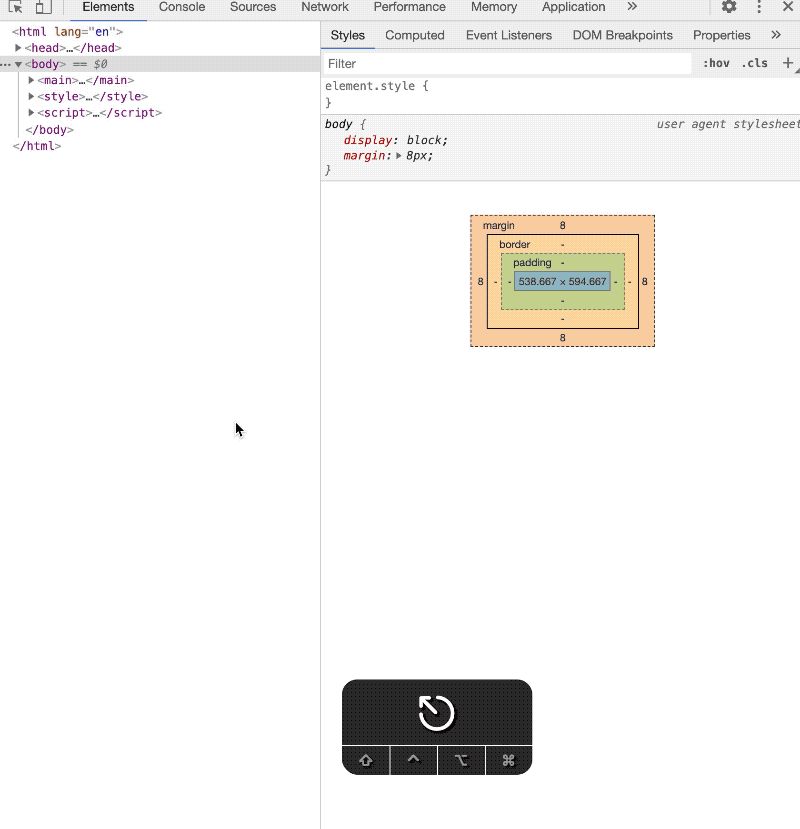This screenshot has width=800, height=829.
Task: Show more DevTools panel tabs
Action: [632, 7]
